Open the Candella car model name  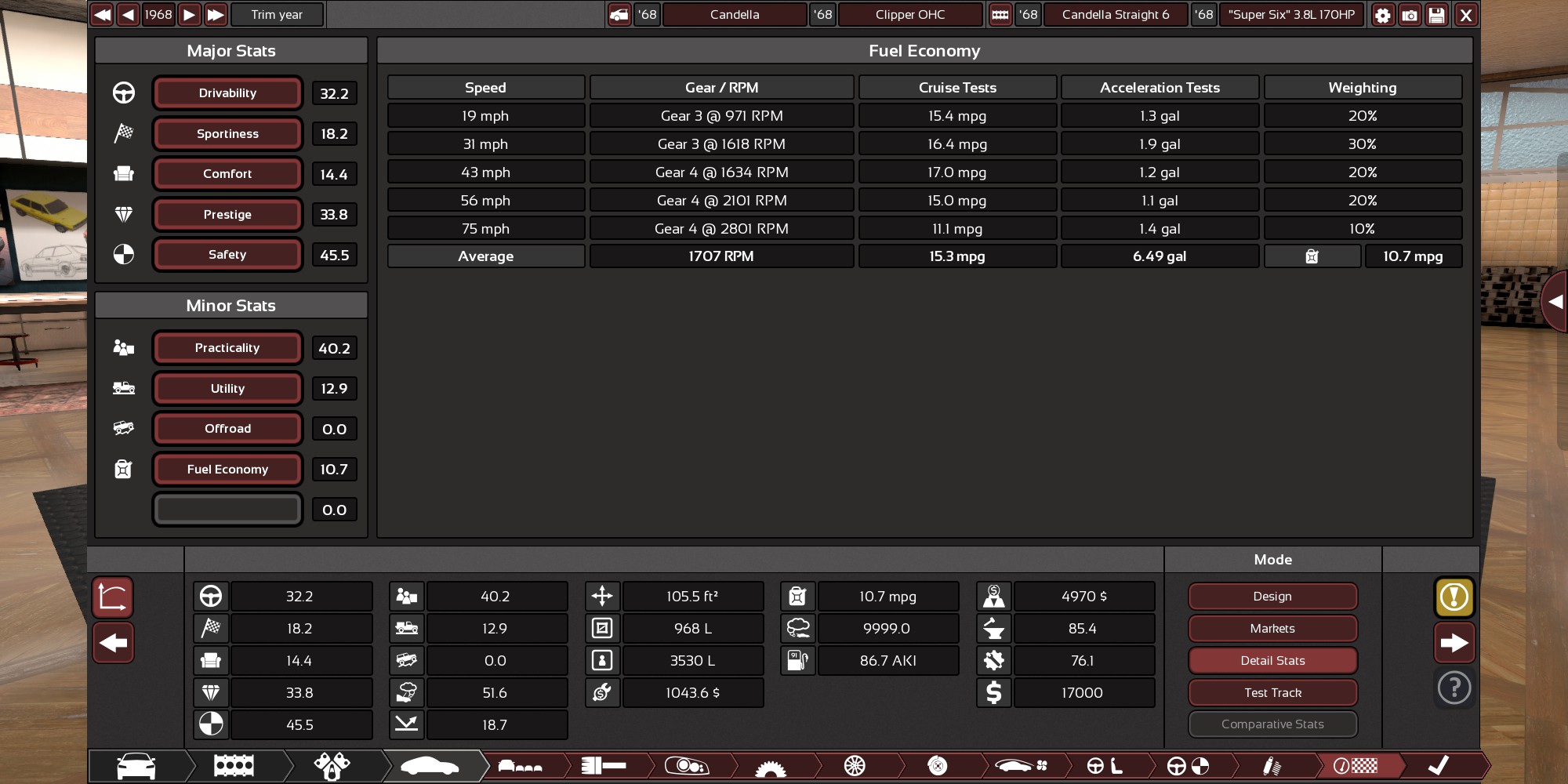(x=735, y=14)
